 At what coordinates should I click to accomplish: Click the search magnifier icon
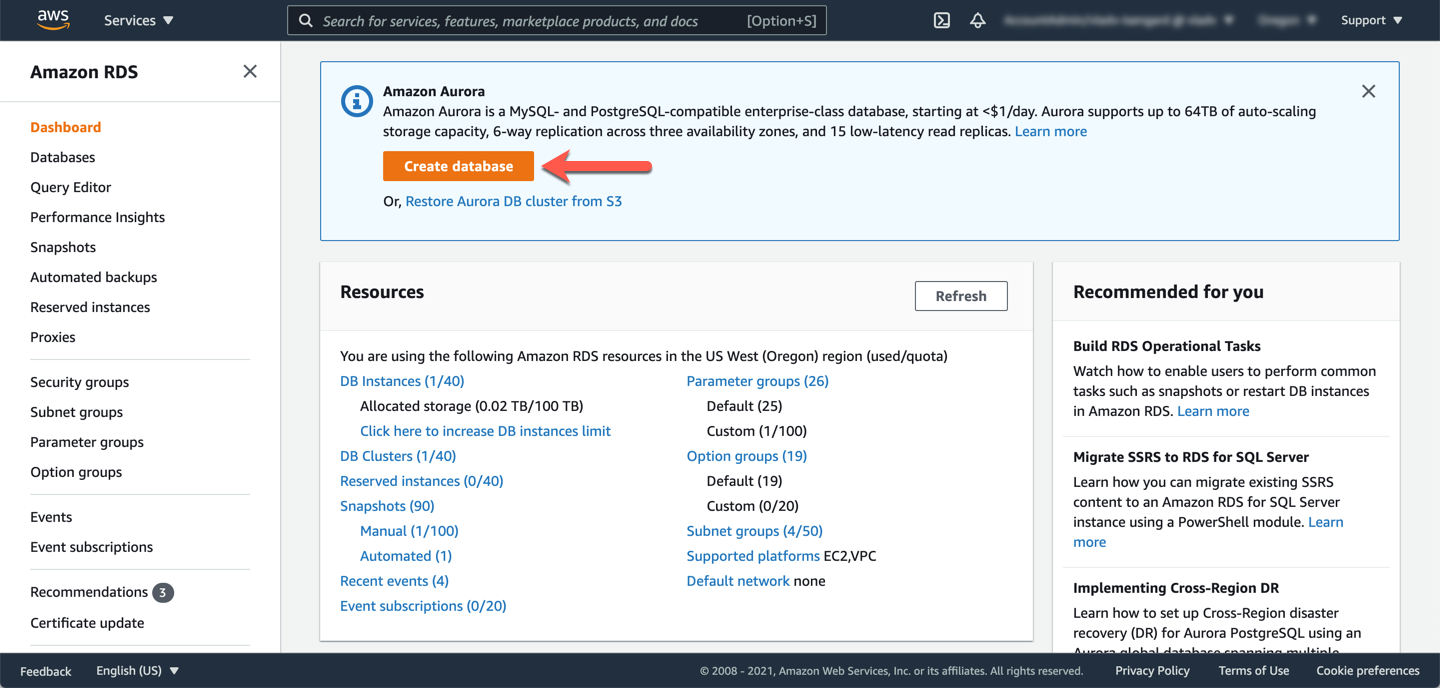pyautogui.click(x=305, y=20)
